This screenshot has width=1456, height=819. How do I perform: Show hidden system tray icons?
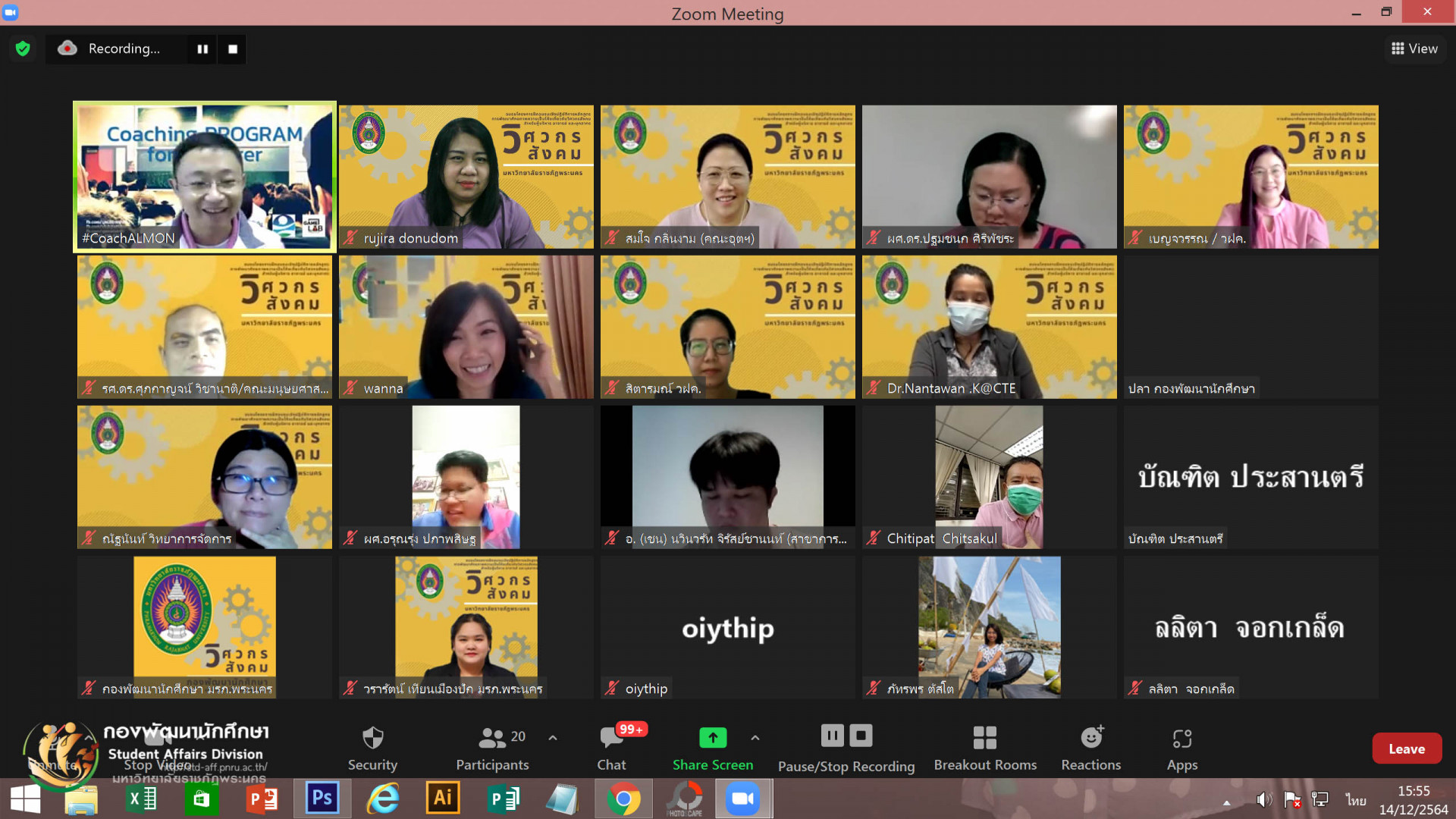[1226, 802]
